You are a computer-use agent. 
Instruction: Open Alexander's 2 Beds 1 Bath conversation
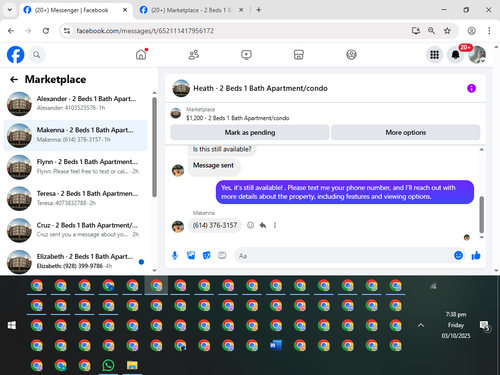[x=76, y=103]
